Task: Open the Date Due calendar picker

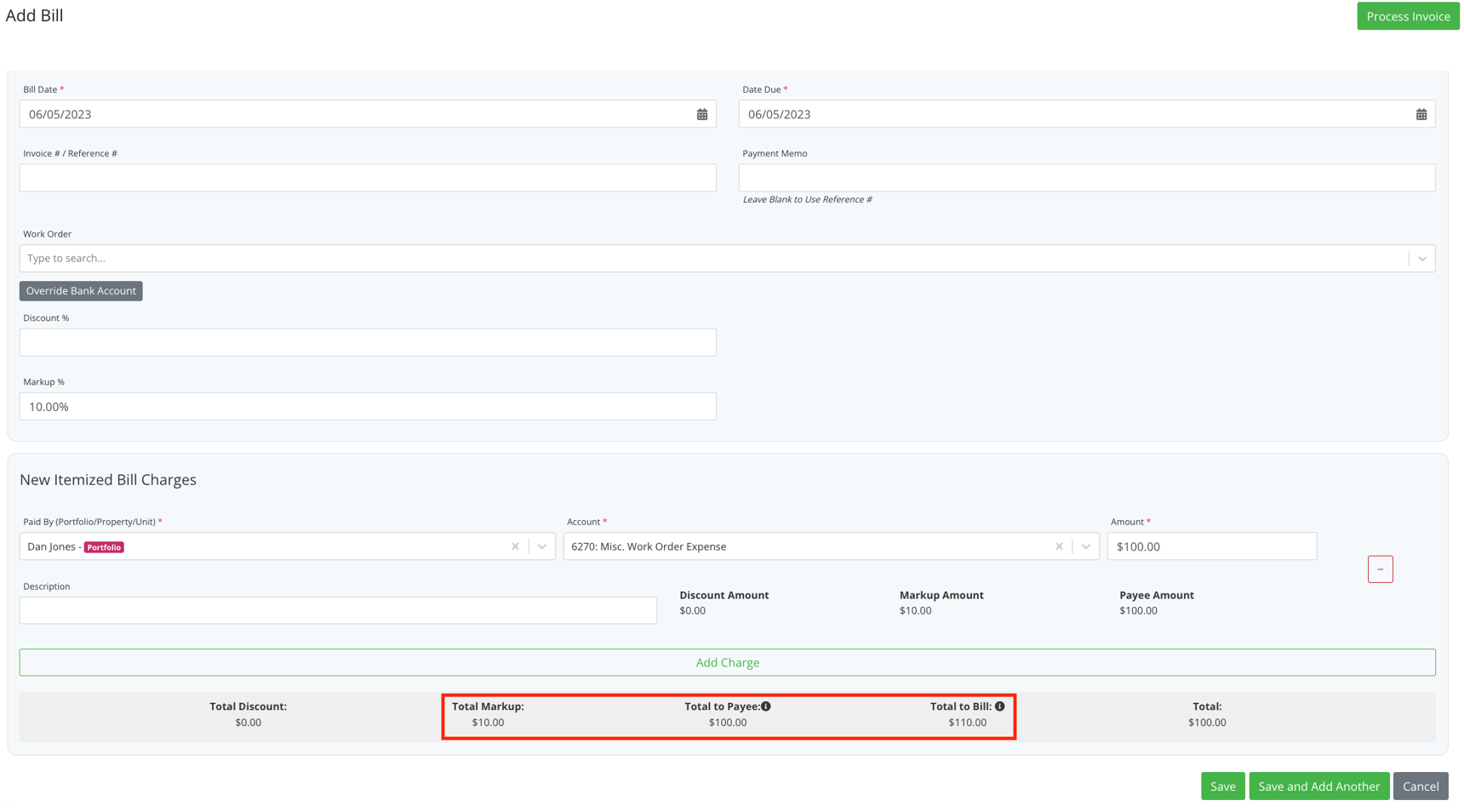Action: (x=1421, y=113)
